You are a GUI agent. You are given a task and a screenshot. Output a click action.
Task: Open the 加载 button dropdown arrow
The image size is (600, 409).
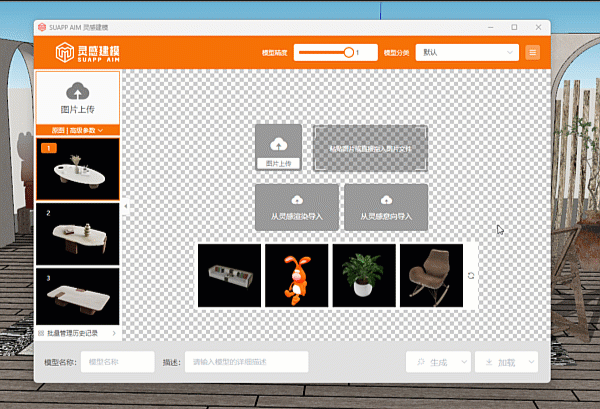click(532, 362)
